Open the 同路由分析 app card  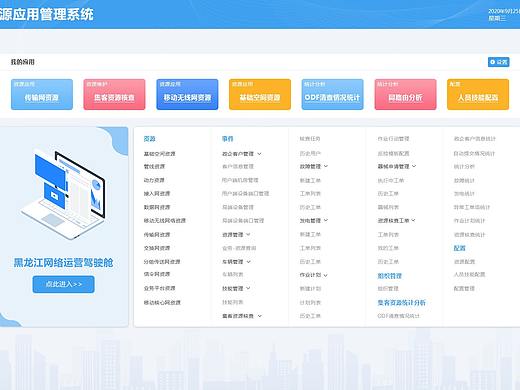405,94
